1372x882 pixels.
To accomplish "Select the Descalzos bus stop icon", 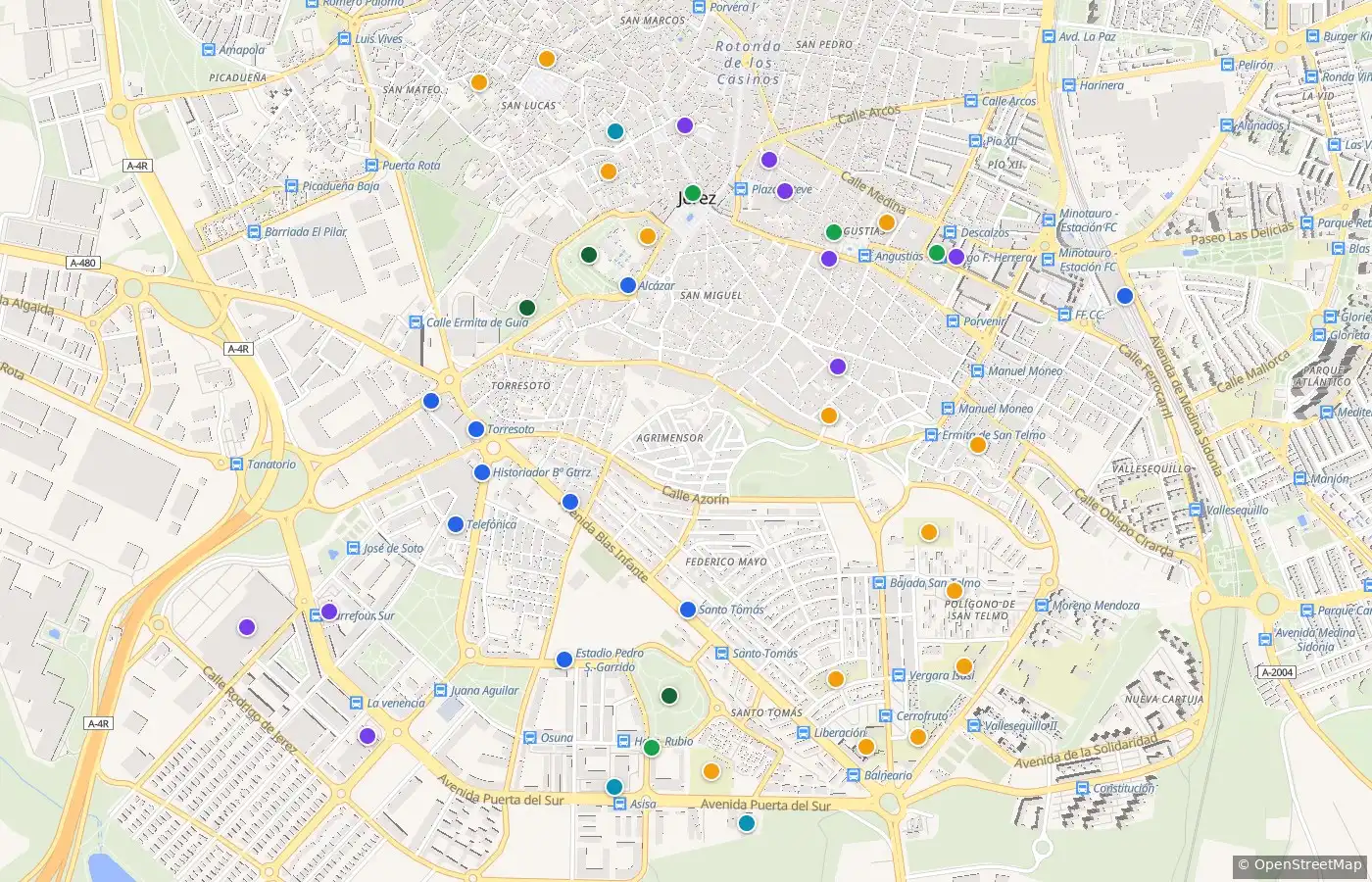I will click(950, 233).
